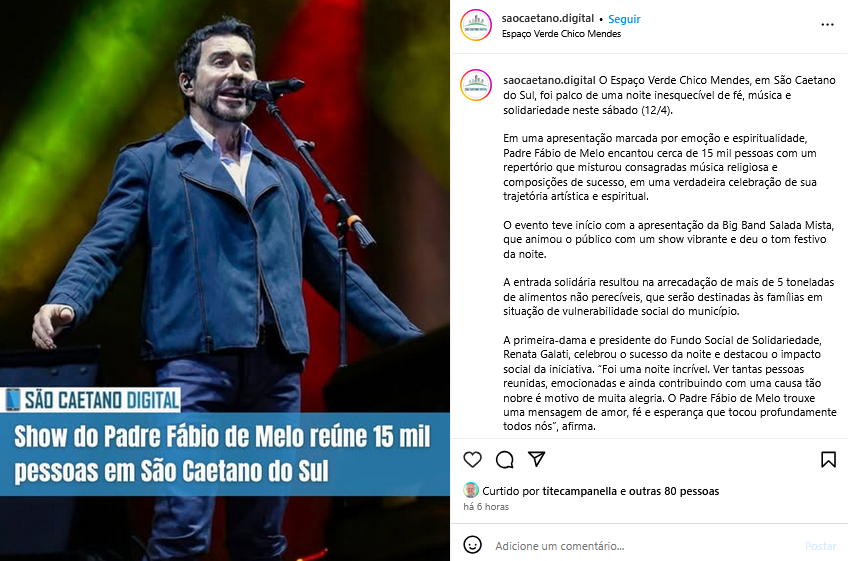Open the three-dot more options menu

(x=827, y=25)
